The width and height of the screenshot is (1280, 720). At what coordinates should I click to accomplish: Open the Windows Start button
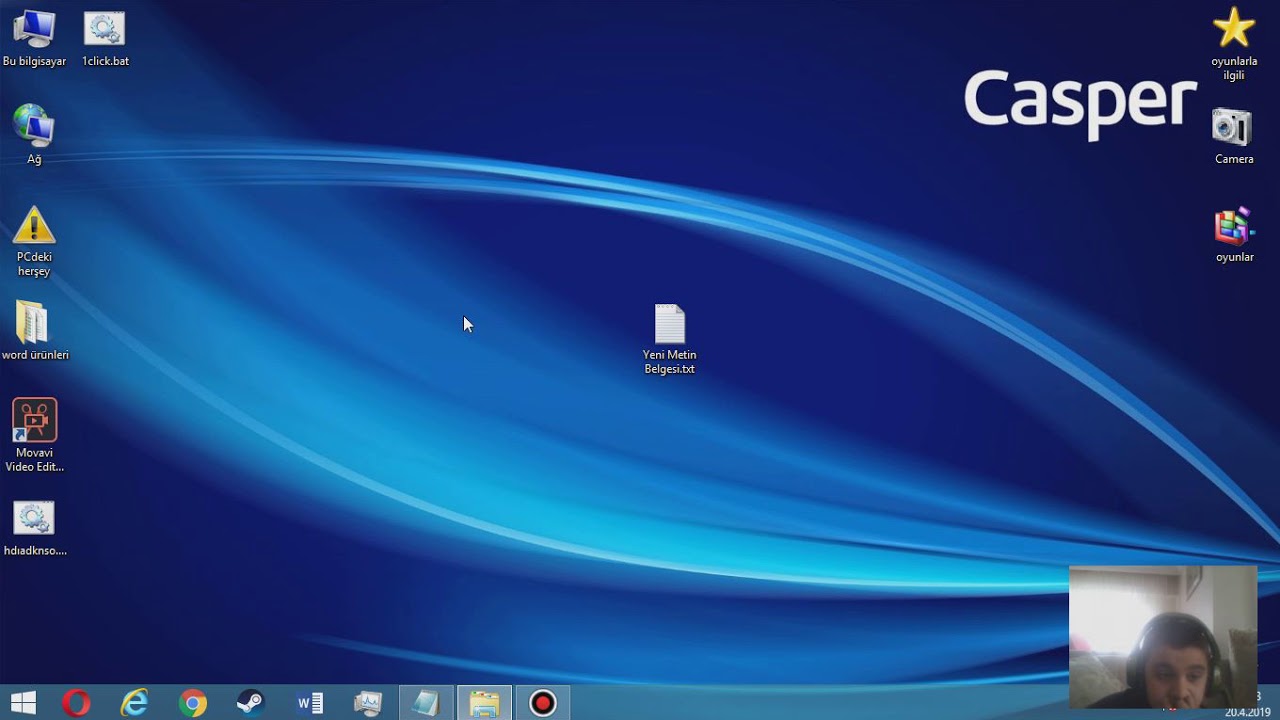pyautogui.click(x=23, y=703)
